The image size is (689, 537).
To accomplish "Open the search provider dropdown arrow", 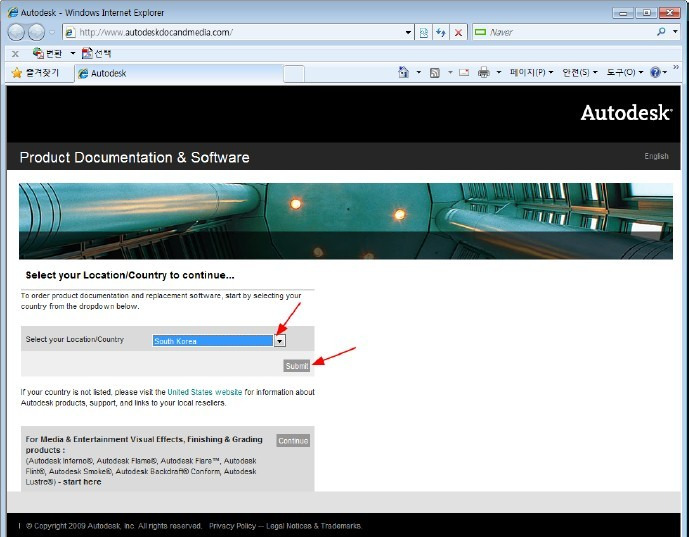I will pyautogui.click(x=675, y=32).
